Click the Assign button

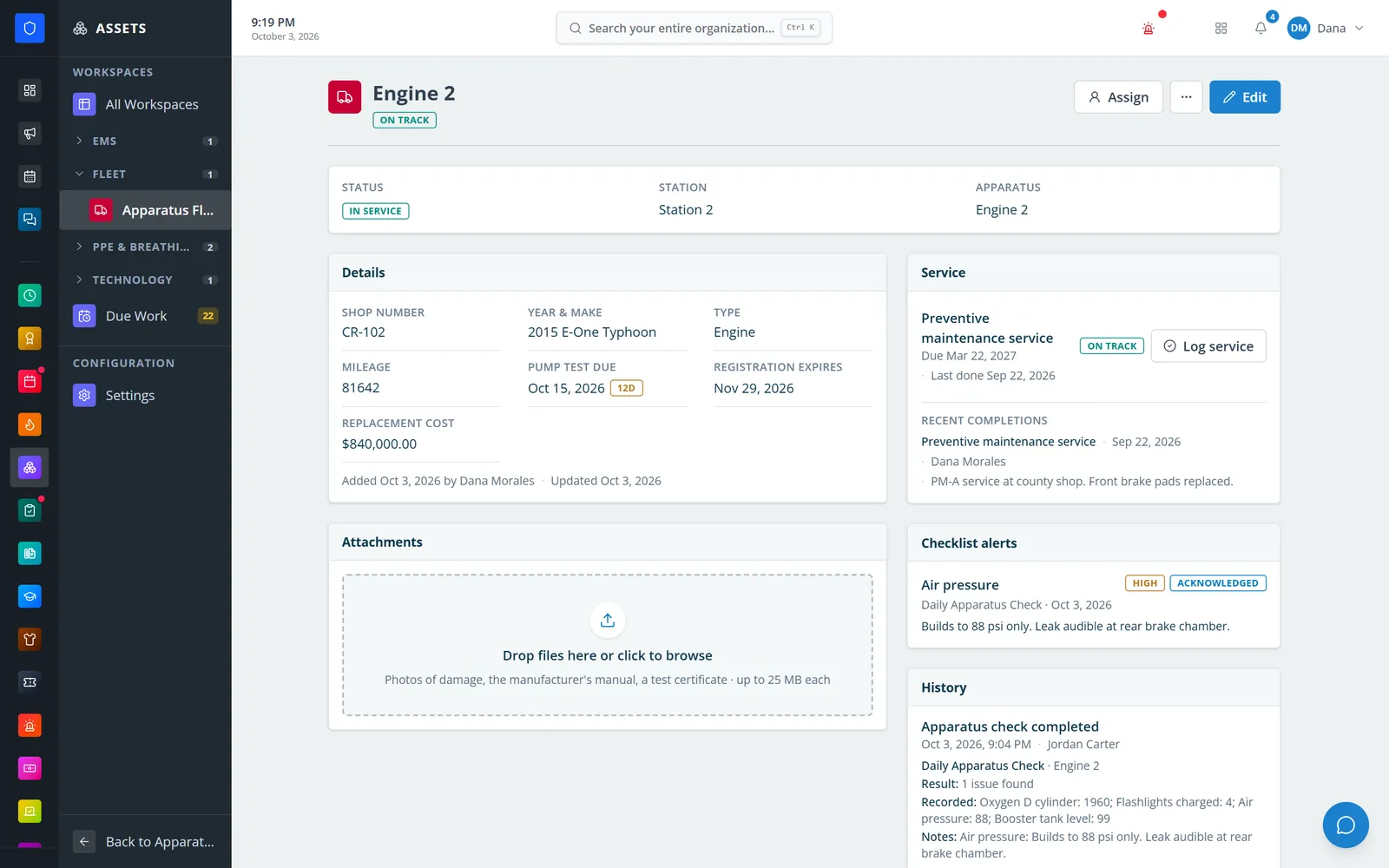click(1118, 97)
